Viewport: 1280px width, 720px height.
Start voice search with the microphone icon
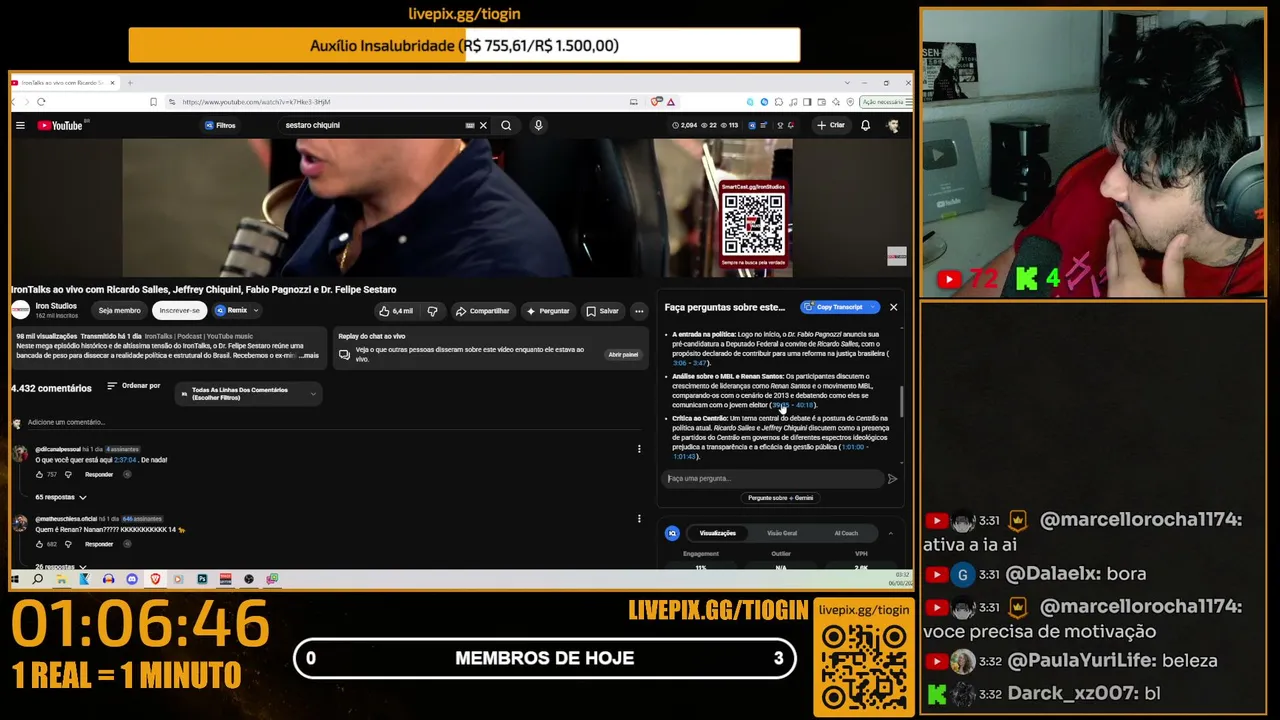[x=538, y=125]
